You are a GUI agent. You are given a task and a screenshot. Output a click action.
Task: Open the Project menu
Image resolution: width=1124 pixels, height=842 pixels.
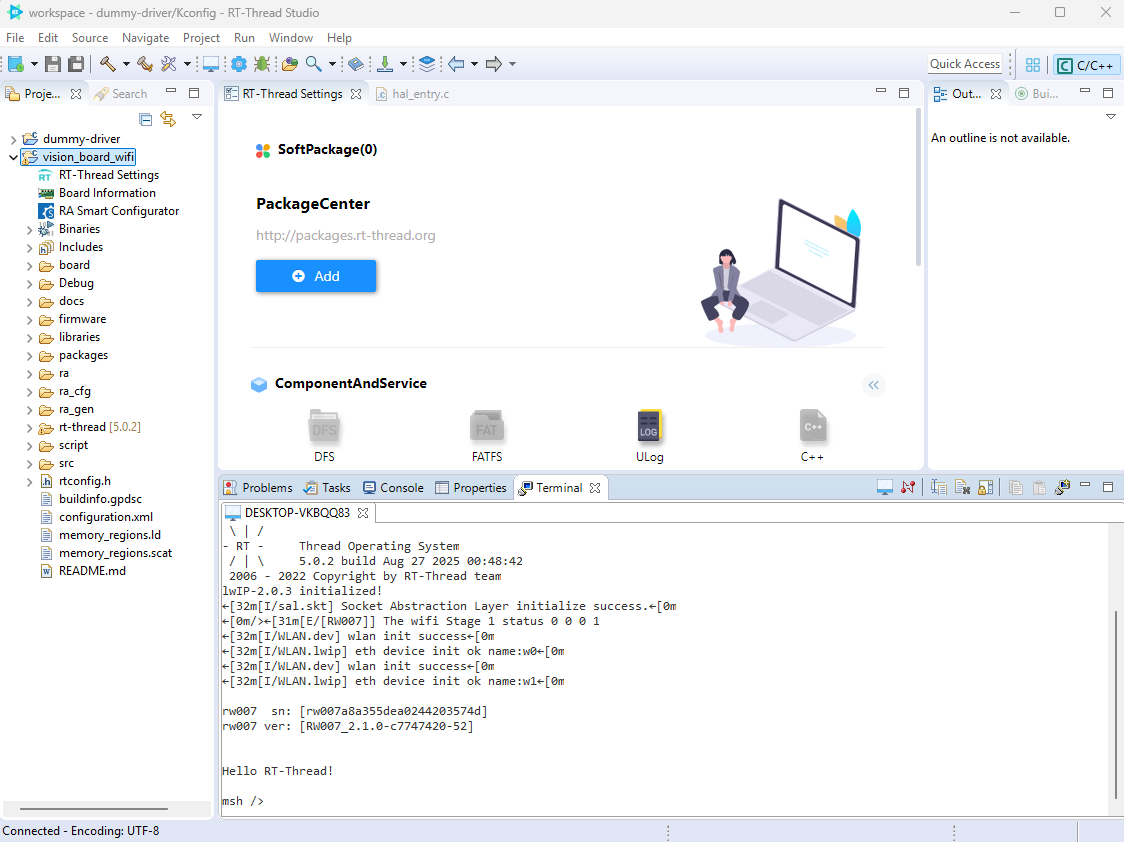[201, 37]
